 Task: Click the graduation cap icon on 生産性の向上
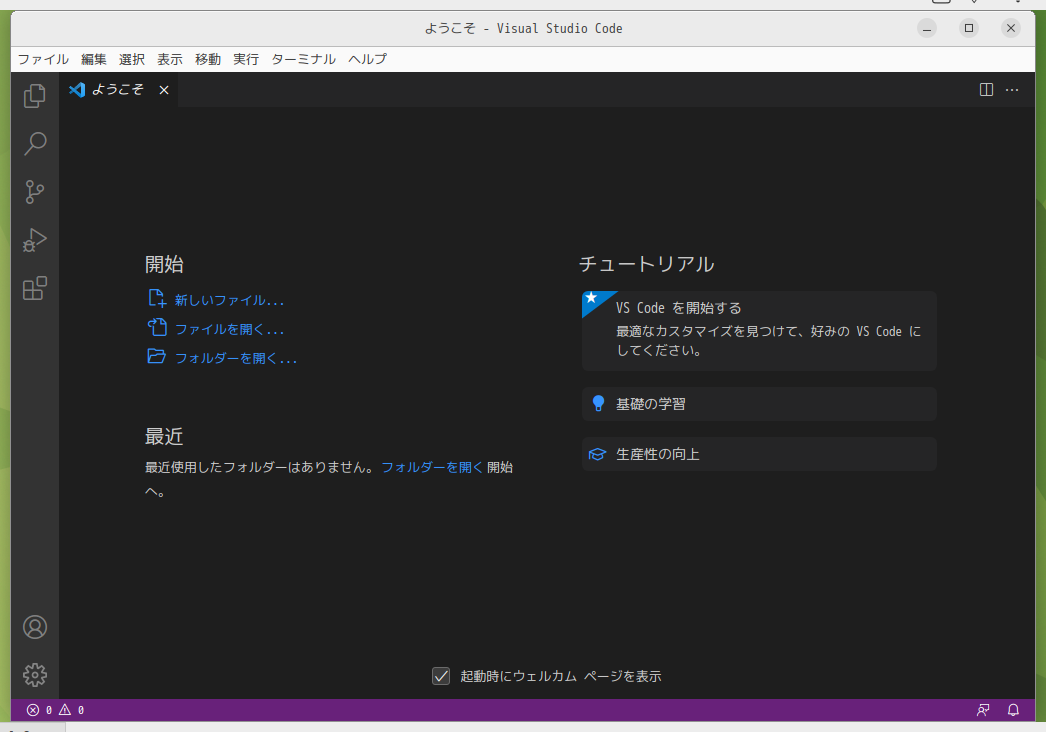pyautogui.click(x=598, y=454)
